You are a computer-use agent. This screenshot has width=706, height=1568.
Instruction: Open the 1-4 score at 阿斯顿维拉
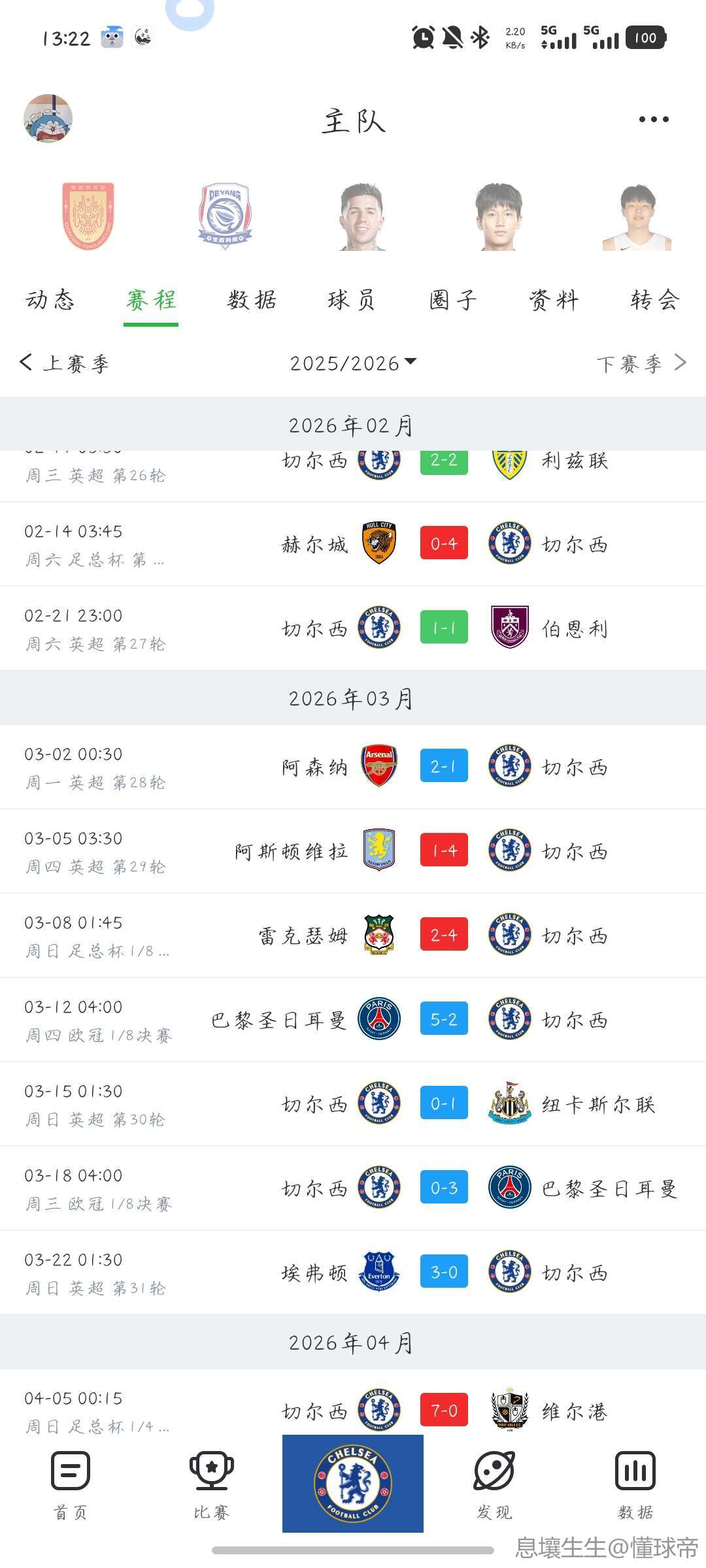[x=444, y=851]
